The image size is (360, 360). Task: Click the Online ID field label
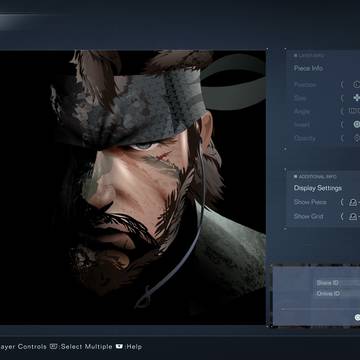pos(328,293)
